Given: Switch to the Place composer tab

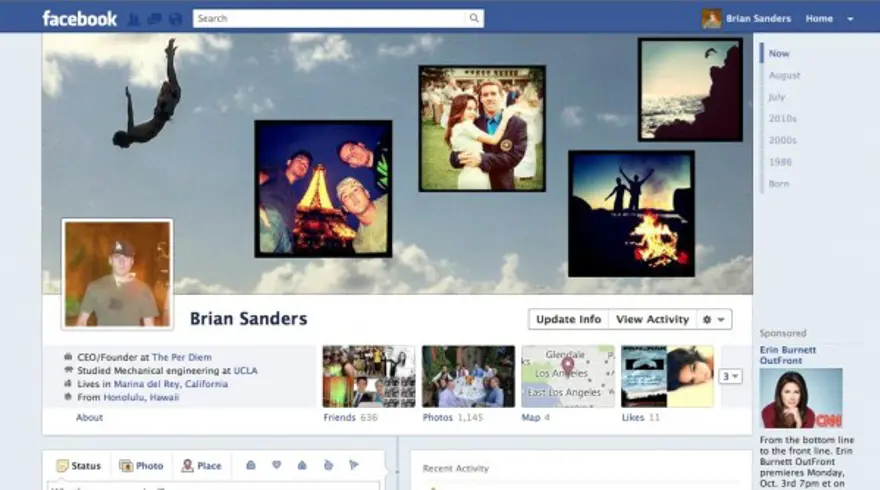Looking at the screenshot, I should [x=201, y=466].
